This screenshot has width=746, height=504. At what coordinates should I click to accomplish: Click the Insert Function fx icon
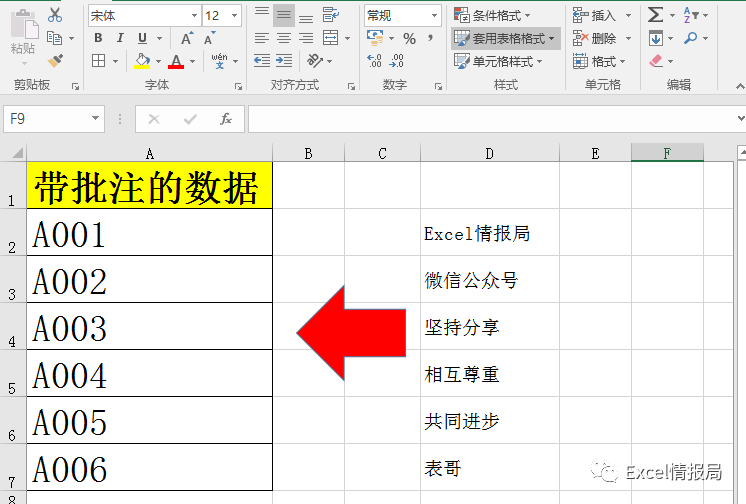pos(226,119)
